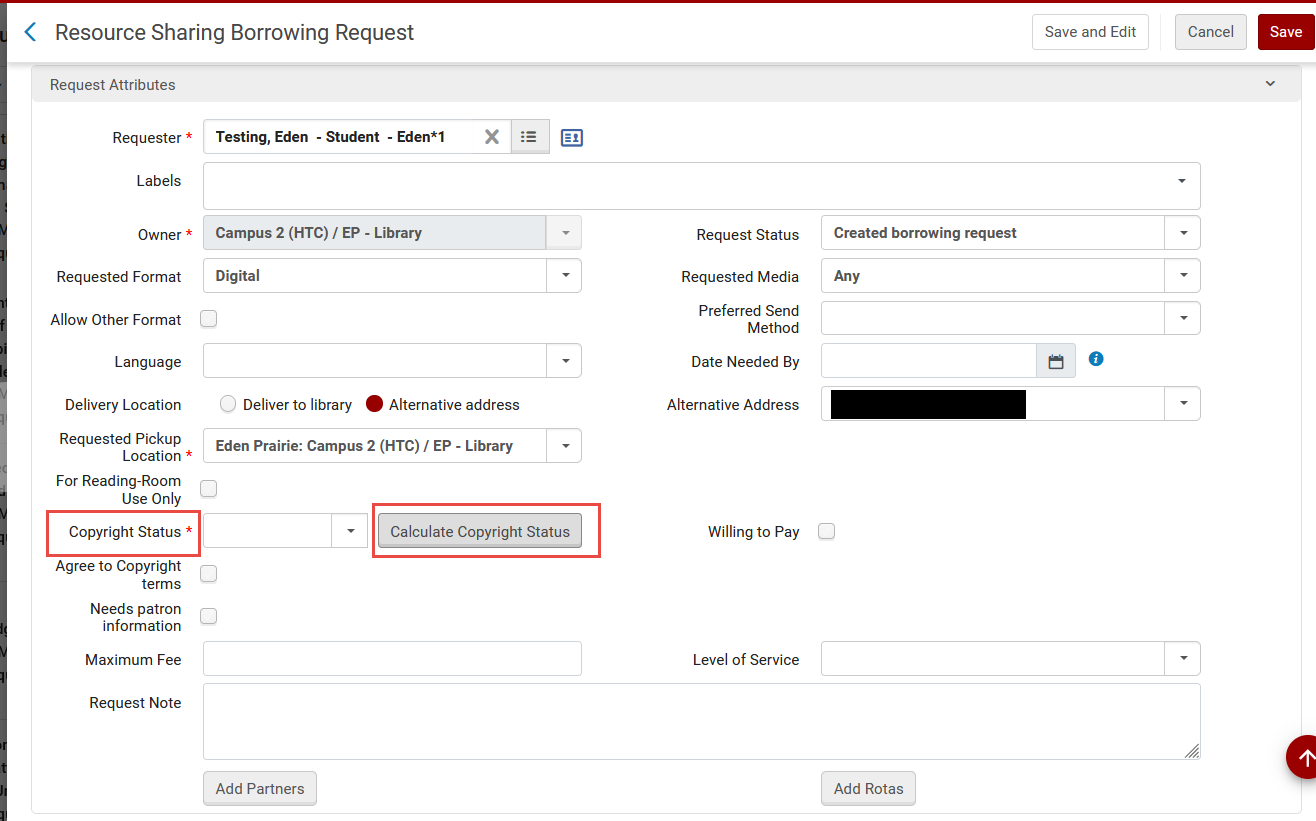Image resolution: width=1316 pixels, height=821 pixels.
Task: Click the Add Rotas button
Action: 868,788
